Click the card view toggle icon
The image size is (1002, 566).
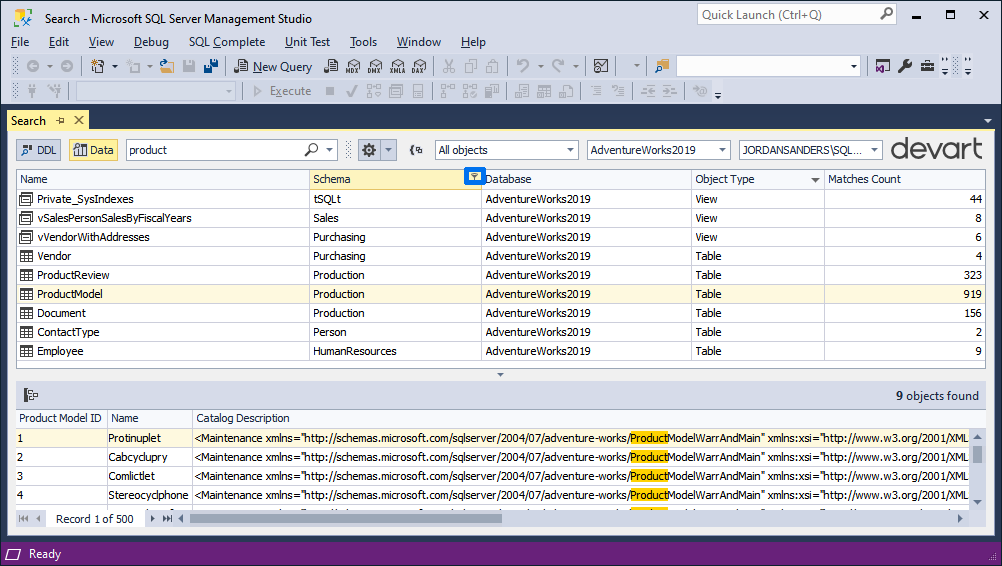[31, 395]
